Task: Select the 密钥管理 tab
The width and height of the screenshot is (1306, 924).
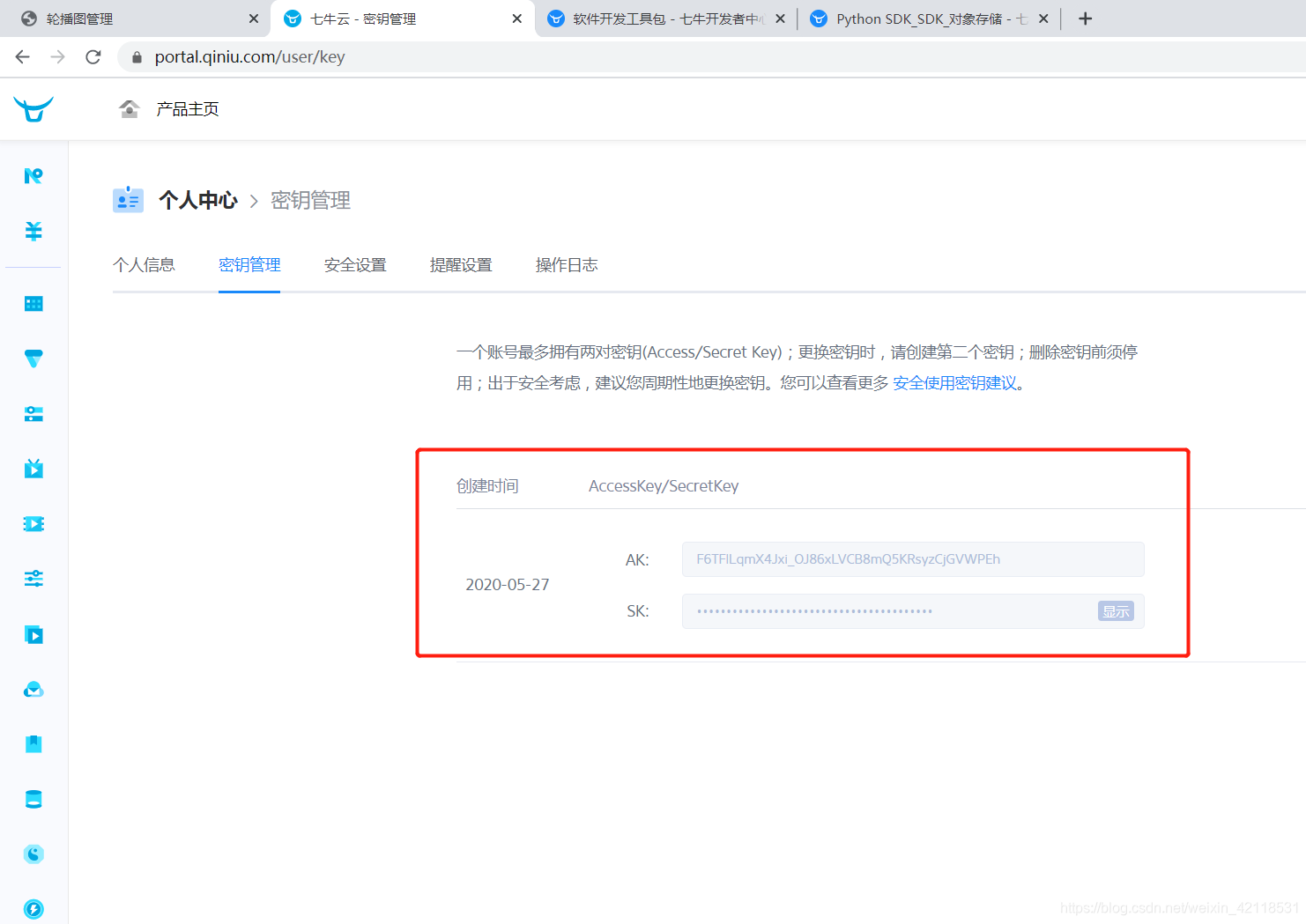Action: click(249, 265)
